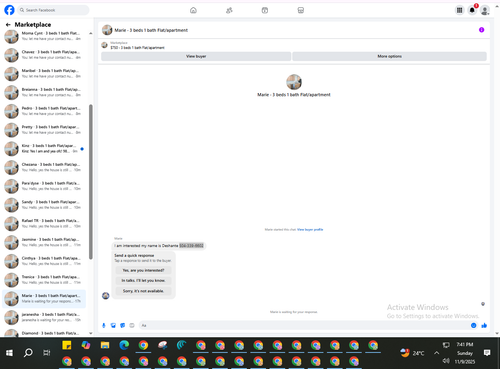Open the Notifications bell
Image resolution: width=500 pixels, height=369 pixels.
(472, 10)
